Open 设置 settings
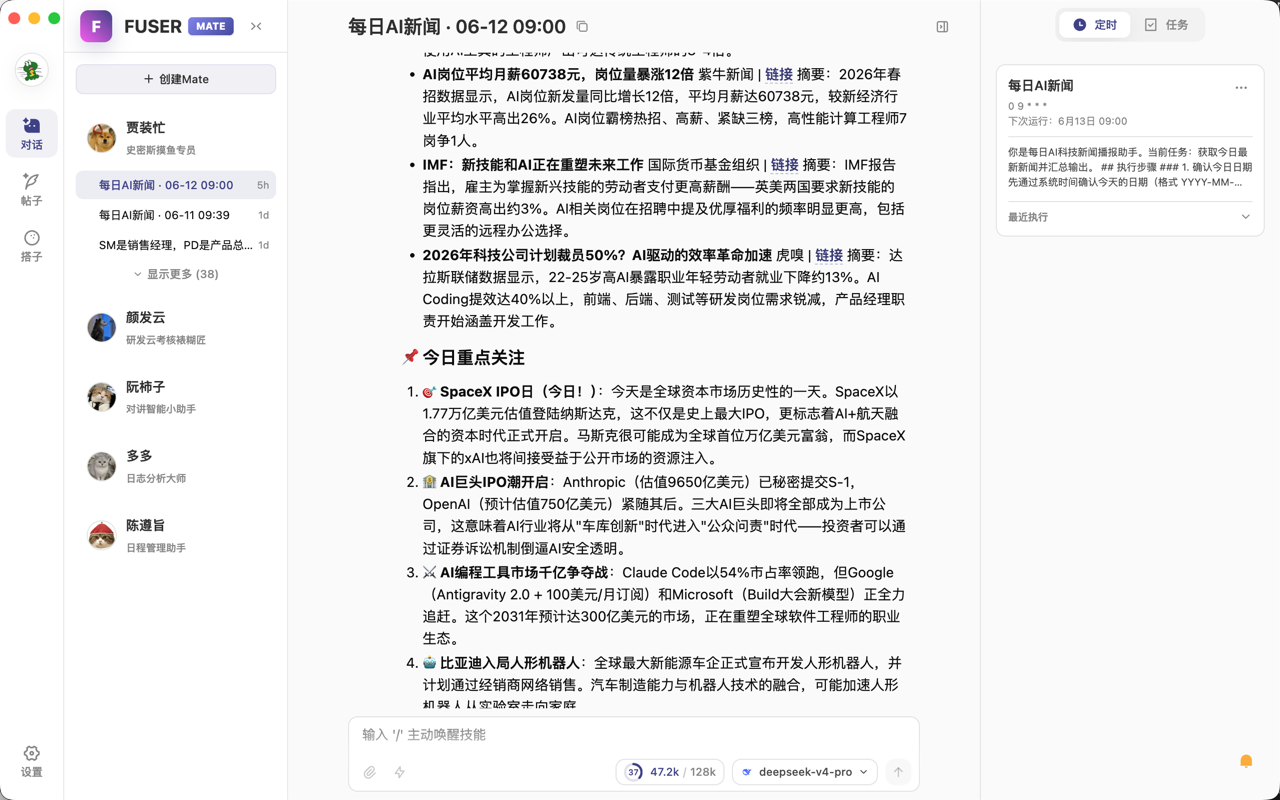Viewport: 1280px width, 800px height. (32, 761)
